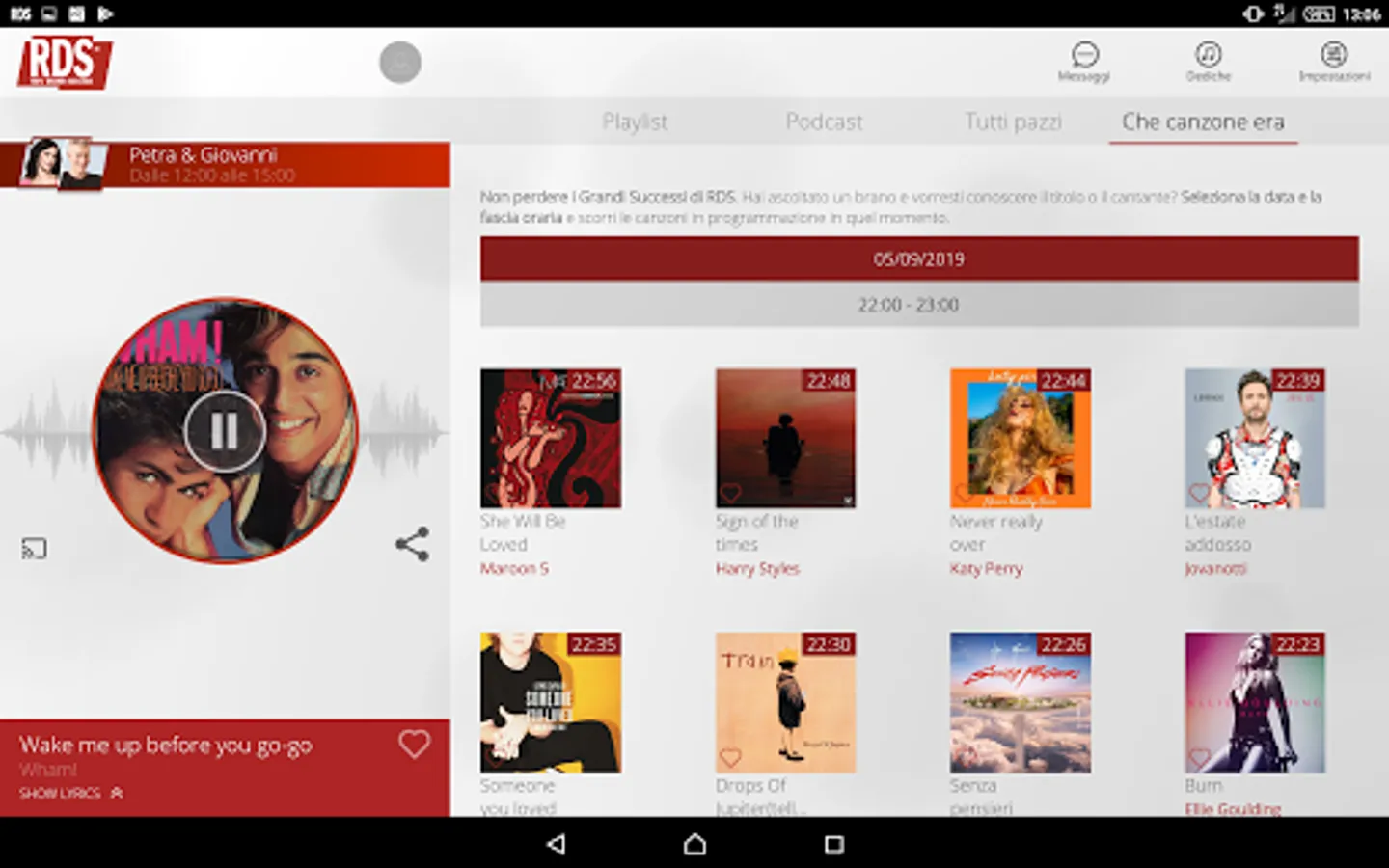Tap the Android back button

point(556,844)
